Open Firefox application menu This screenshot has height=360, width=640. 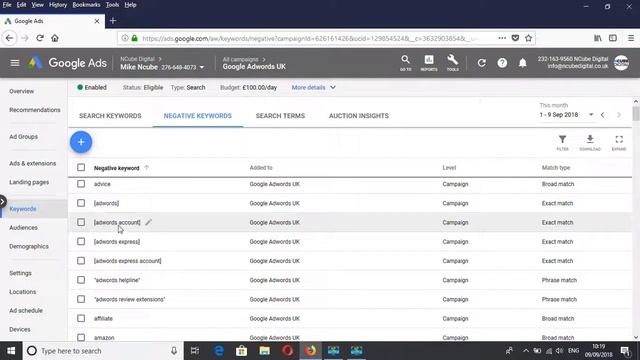631,38
